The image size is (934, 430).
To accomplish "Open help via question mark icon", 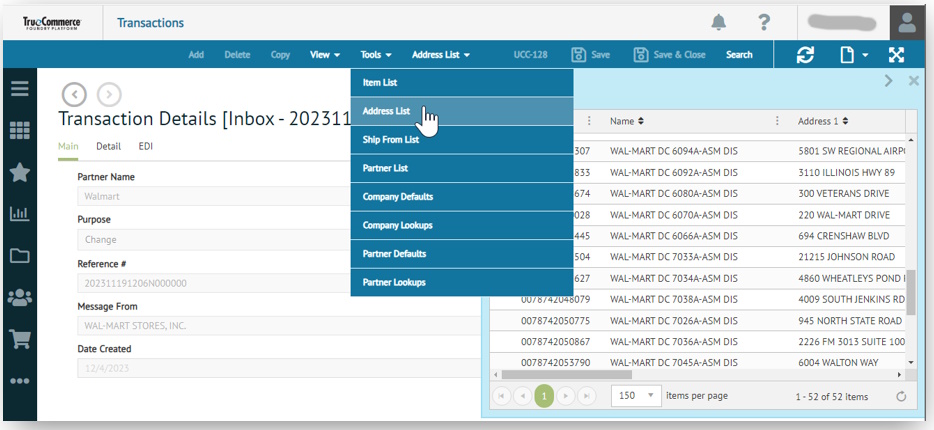I will coord(764,22).
